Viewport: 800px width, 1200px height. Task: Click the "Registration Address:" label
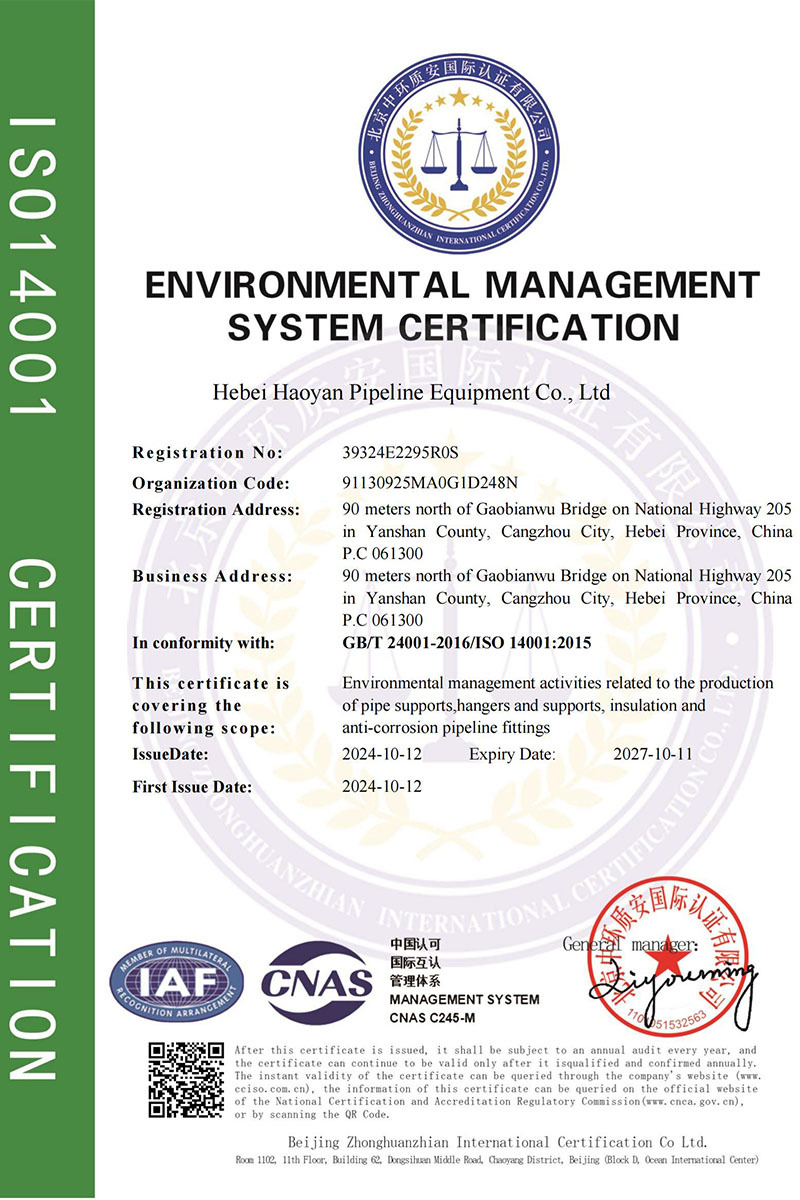click(216, 509)
